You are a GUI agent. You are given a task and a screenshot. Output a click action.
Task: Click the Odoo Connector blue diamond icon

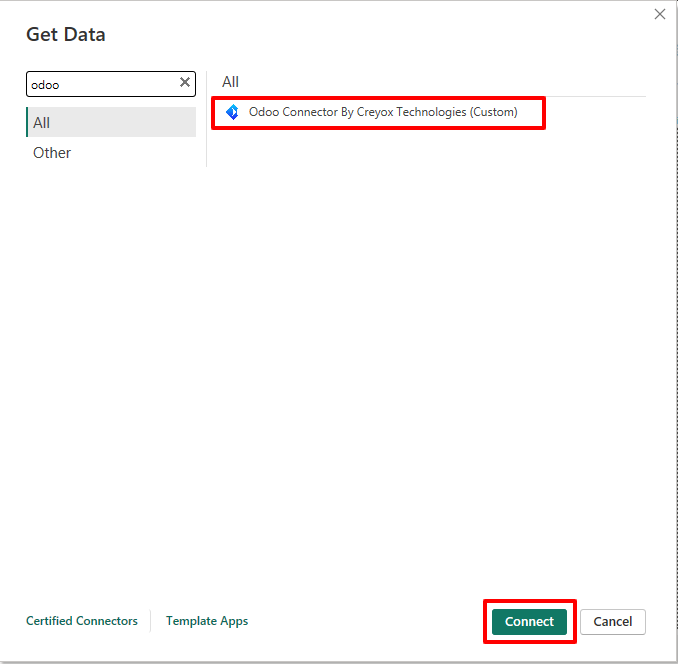point(232,112)
